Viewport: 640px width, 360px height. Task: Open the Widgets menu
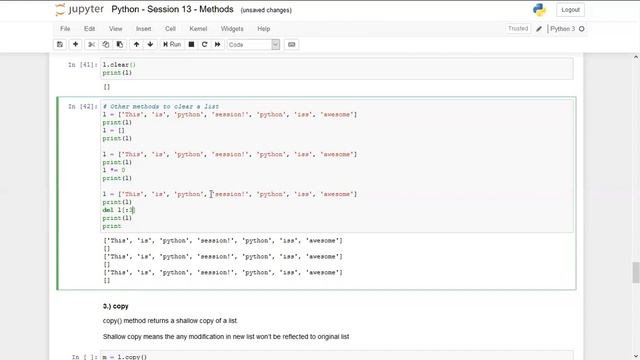(x=232, y=29)
